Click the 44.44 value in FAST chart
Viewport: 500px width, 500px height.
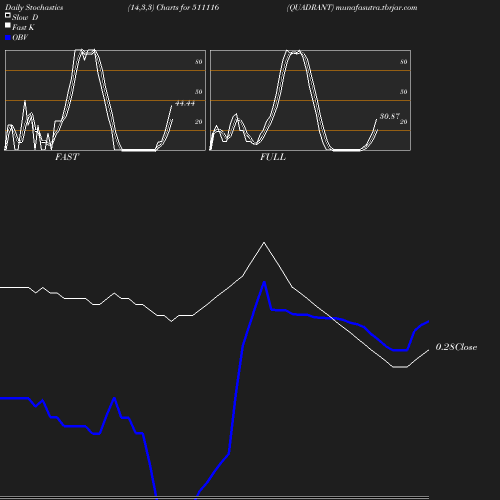point(185,103)
